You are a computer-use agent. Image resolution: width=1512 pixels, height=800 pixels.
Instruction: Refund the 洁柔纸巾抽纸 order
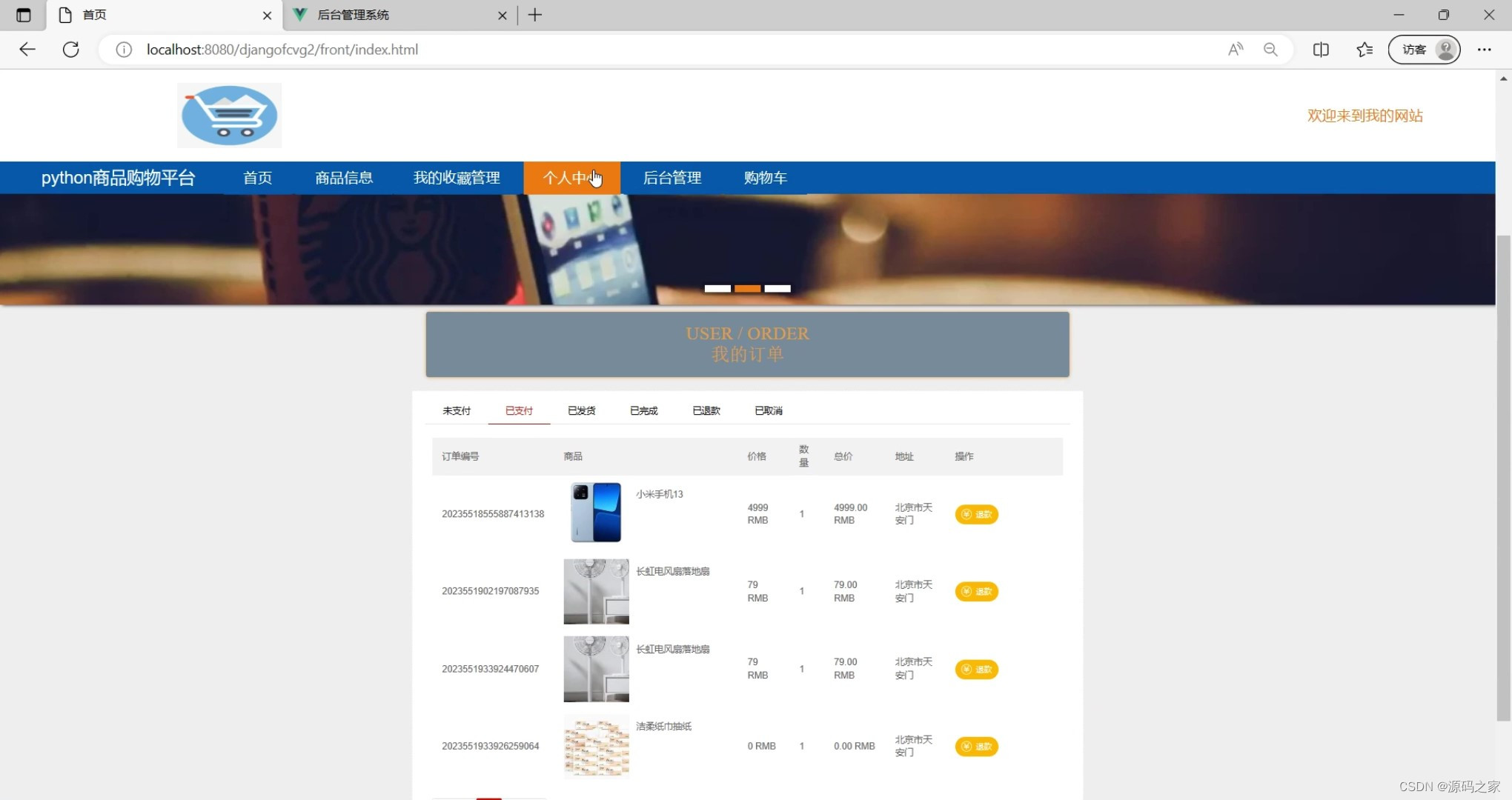tap(976, 747)
